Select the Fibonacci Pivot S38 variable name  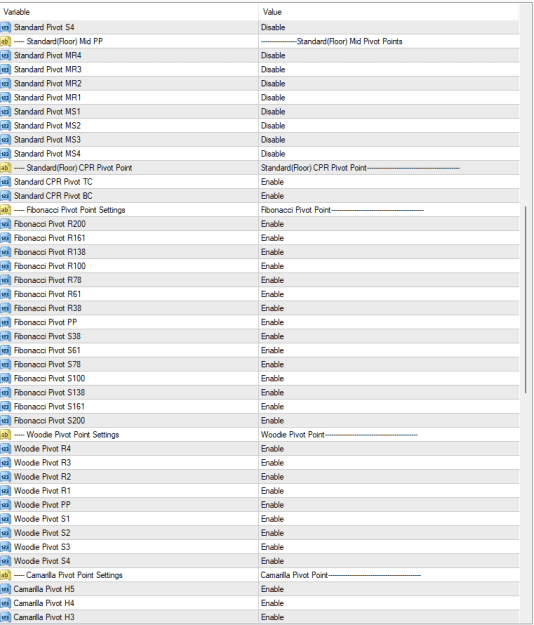click(x=47, y=336)
